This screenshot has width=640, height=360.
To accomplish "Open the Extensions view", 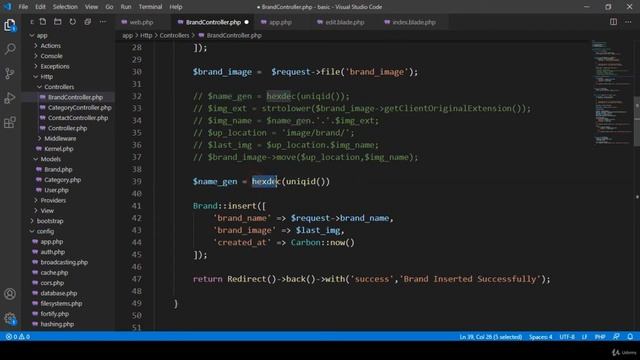I will (x=10, y=122).
